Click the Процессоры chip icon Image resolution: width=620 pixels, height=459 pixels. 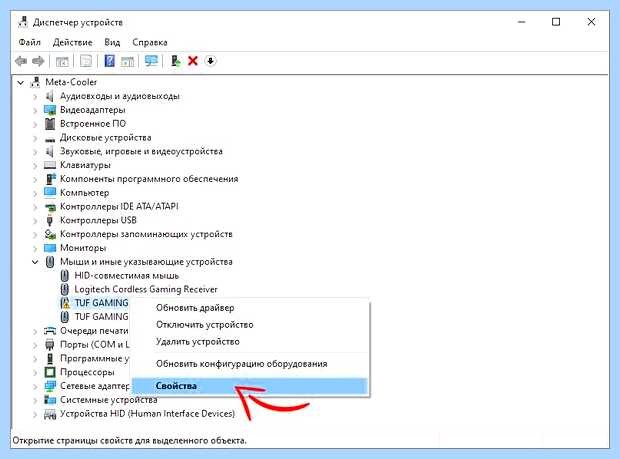(x=50, y=372)
